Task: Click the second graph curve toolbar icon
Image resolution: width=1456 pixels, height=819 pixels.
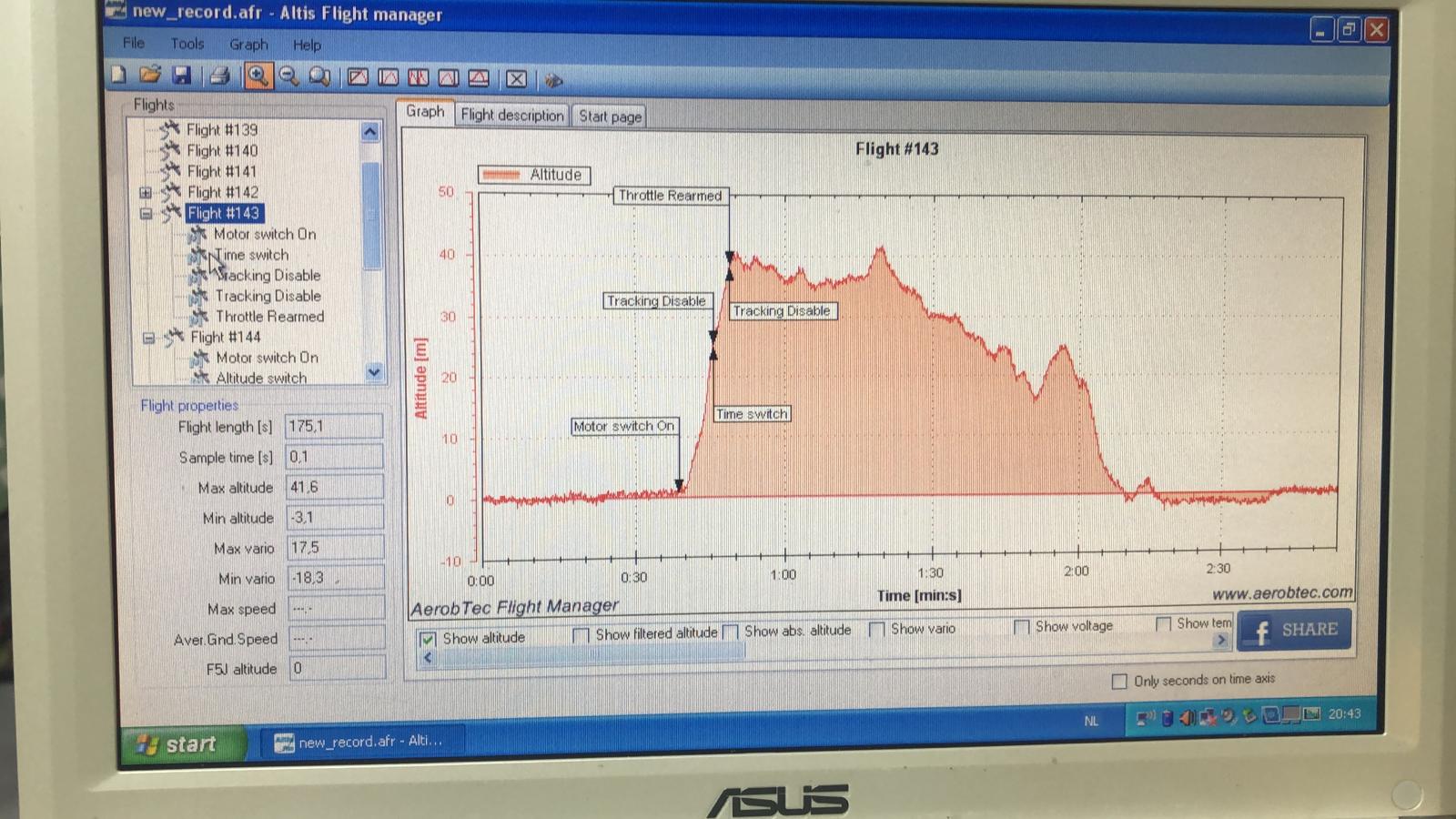Action: [388, 77]
